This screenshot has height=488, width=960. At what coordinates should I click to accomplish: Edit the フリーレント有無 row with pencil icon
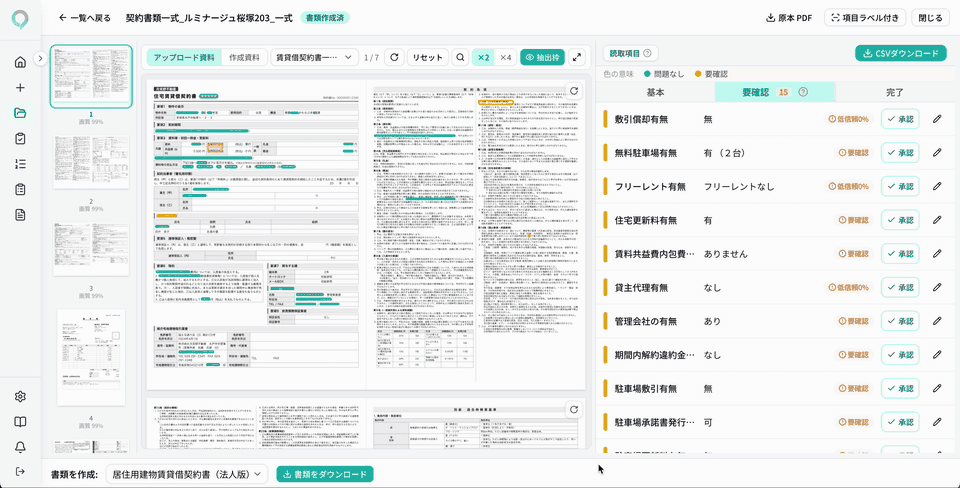click(937, 186)
